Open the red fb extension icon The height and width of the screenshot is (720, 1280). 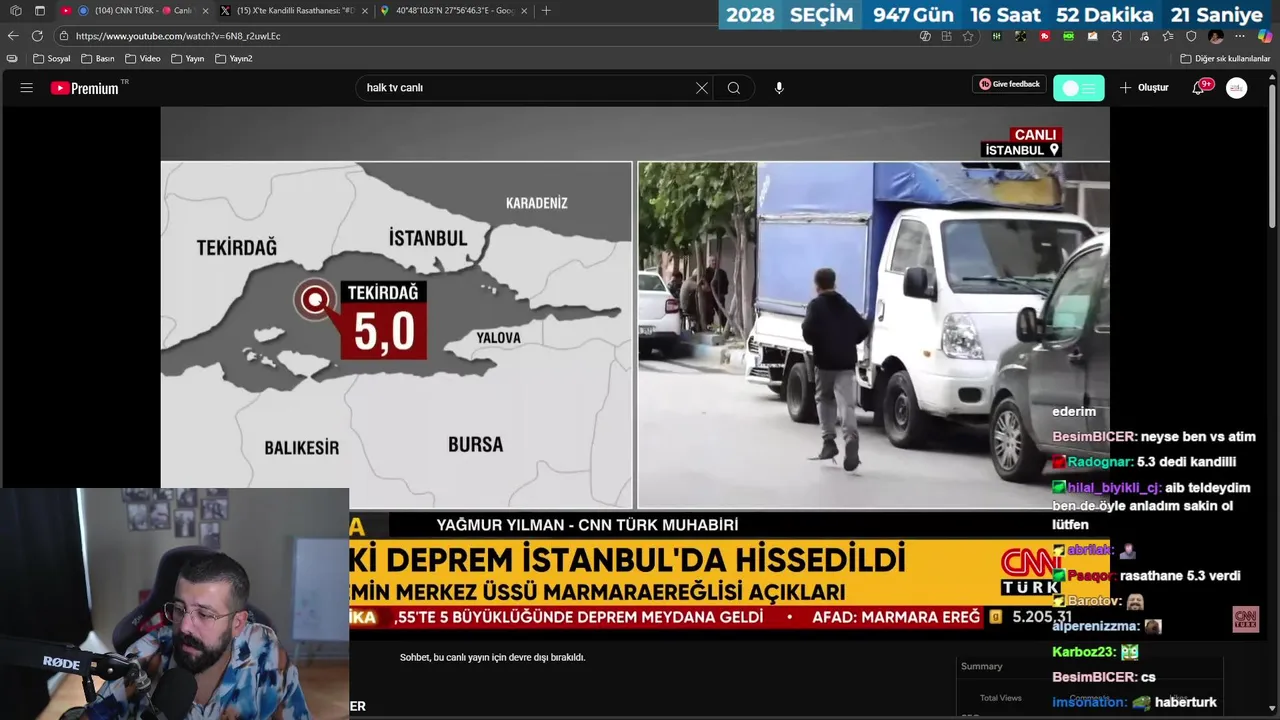1045,36
